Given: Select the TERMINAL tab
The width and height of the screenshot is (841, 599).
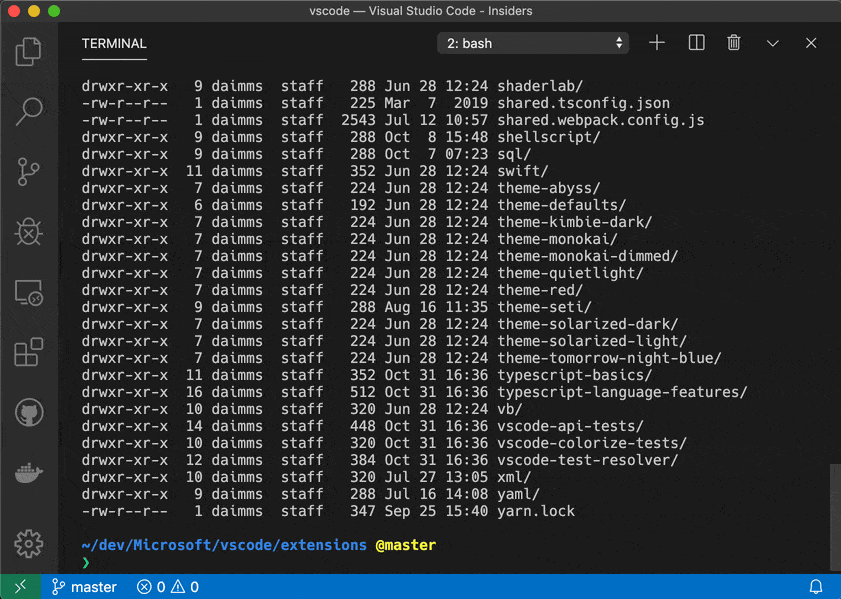Looking at the screenshot, I should (114, 44).
